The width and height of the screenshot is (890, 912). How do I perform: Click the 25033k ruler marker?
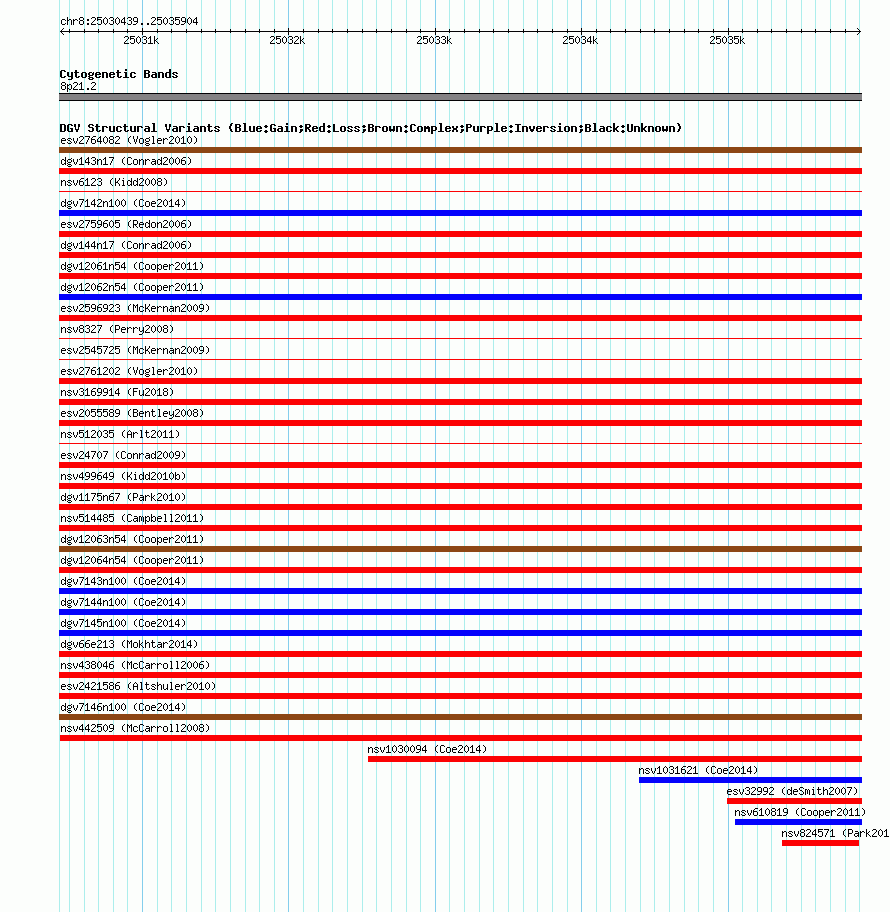coord(434,40)
